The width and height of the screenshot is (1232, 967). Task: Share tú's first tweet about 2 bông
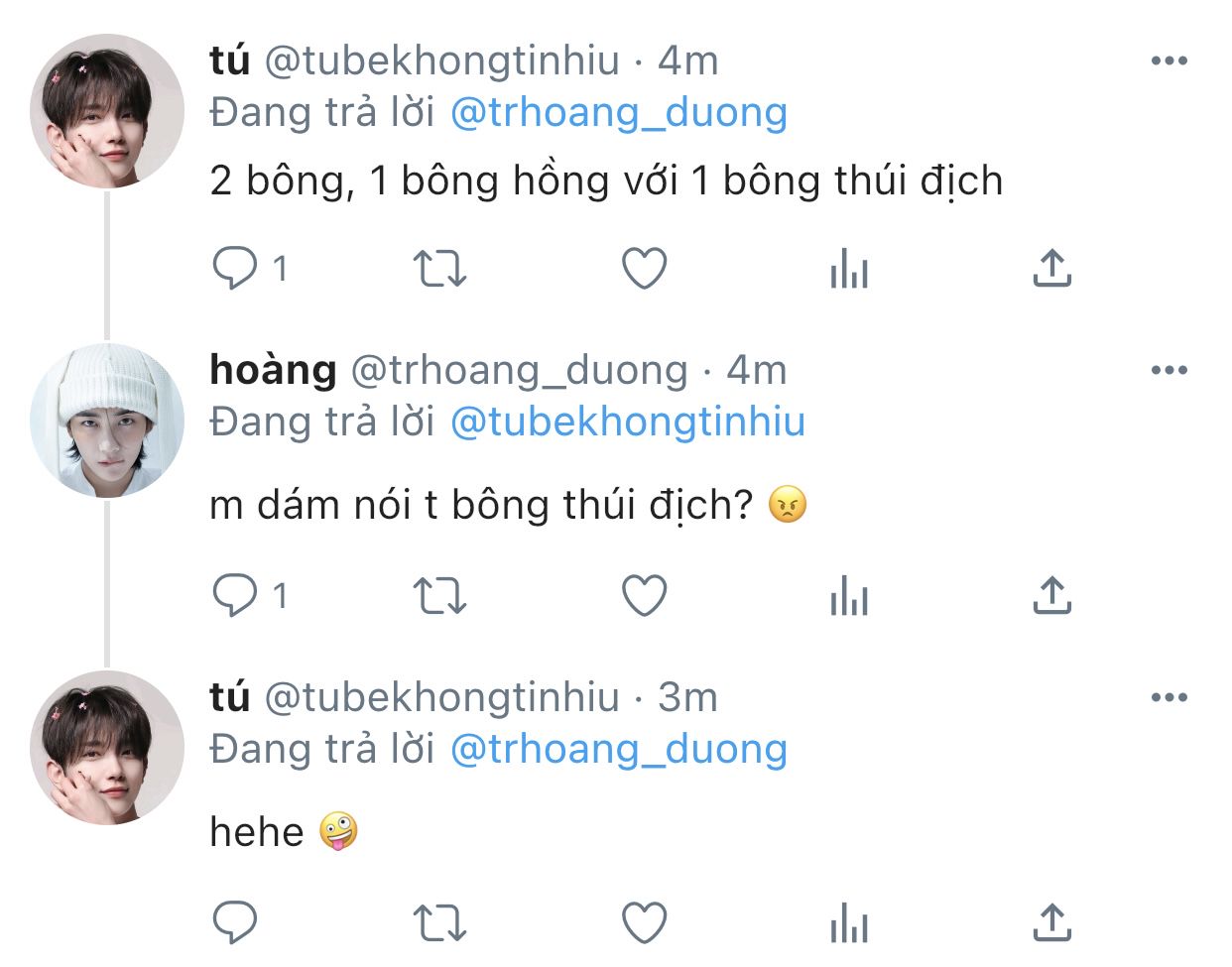1051,268
